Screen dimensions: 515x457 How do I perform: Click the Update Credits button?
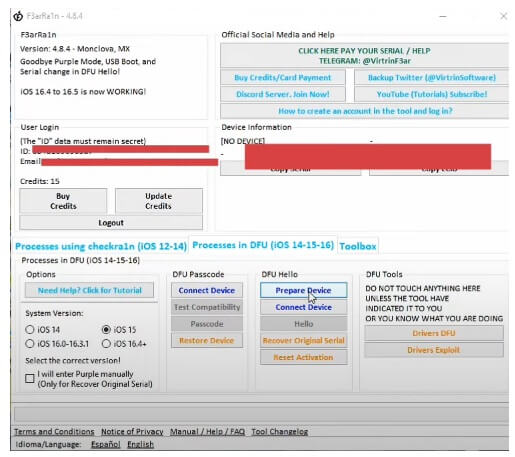(158, 201)
